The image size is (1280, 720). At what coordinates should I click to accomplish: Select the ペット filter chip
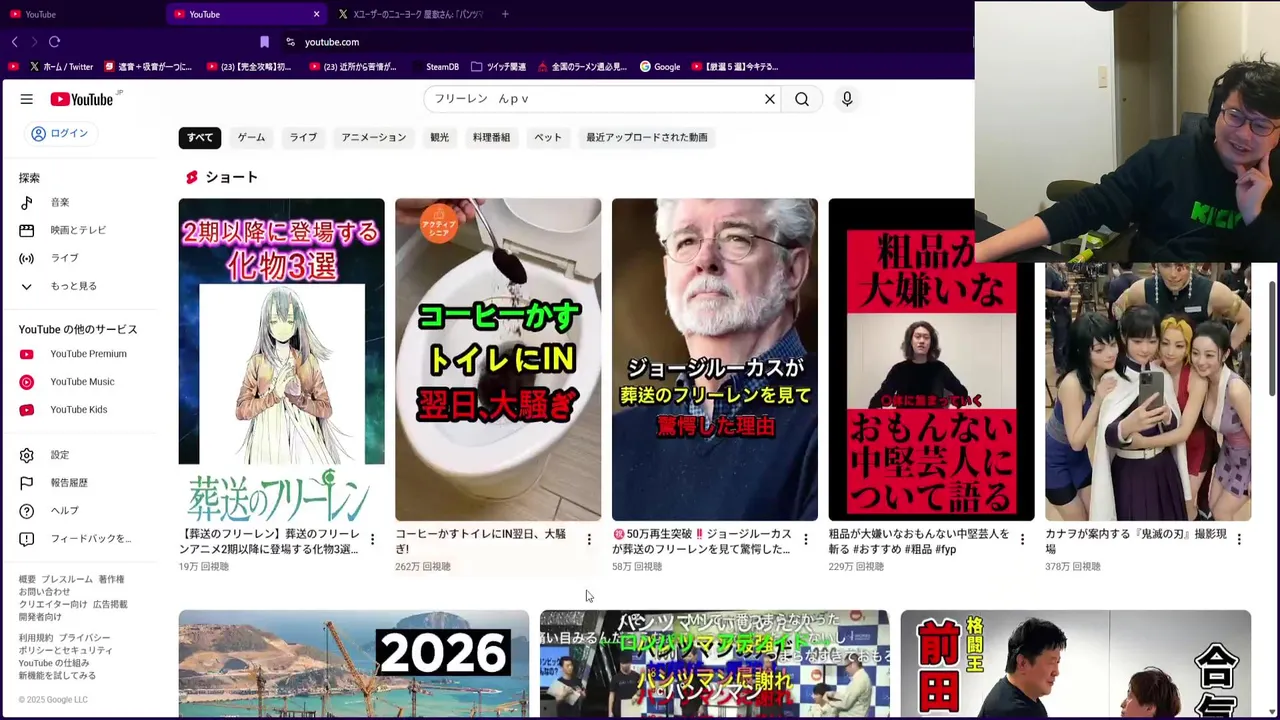(548, 137)
